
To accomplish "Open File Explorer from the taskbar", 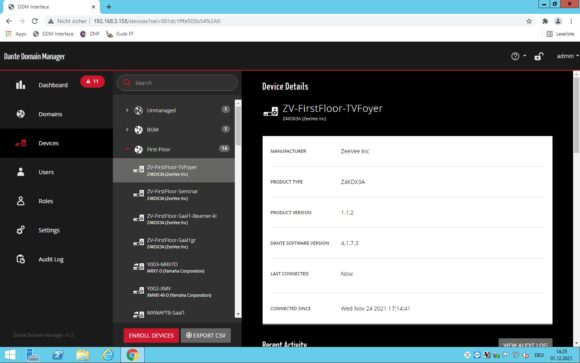I will point(82,355).
